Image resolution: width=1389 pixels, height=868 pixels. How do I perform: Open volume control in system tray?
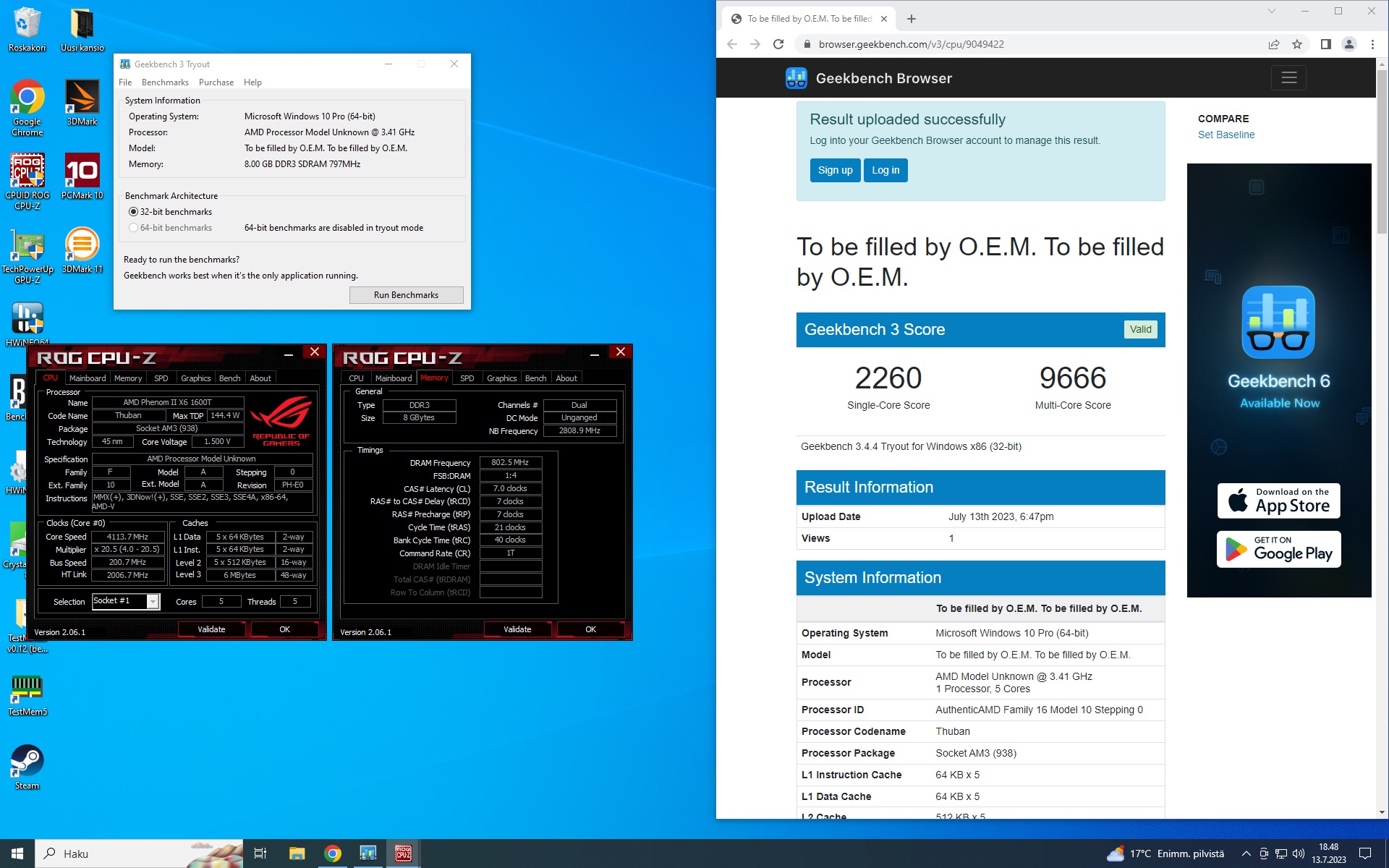point(1299,854)
